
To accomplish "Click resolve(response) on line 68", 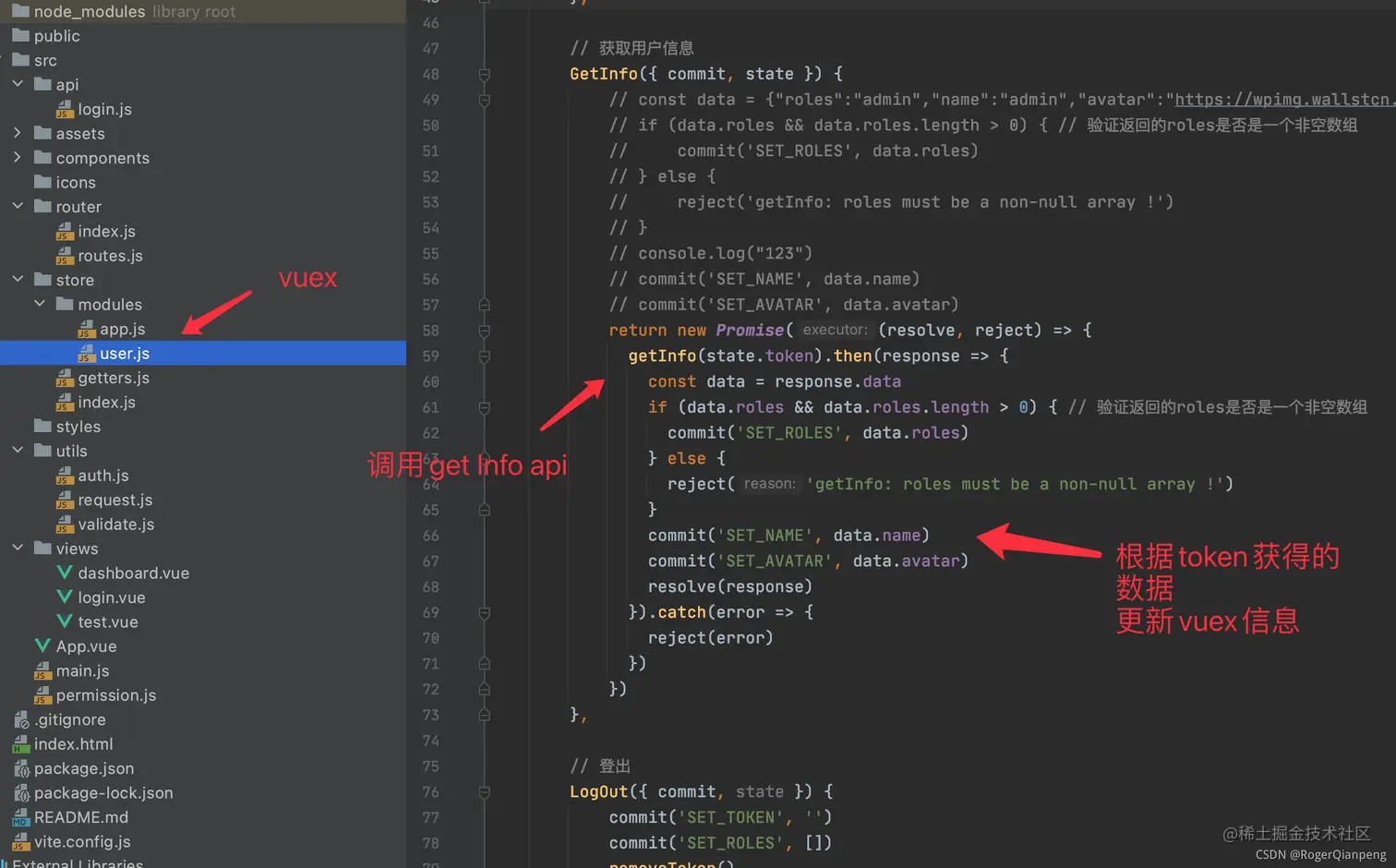I will (x=729, y=586).
